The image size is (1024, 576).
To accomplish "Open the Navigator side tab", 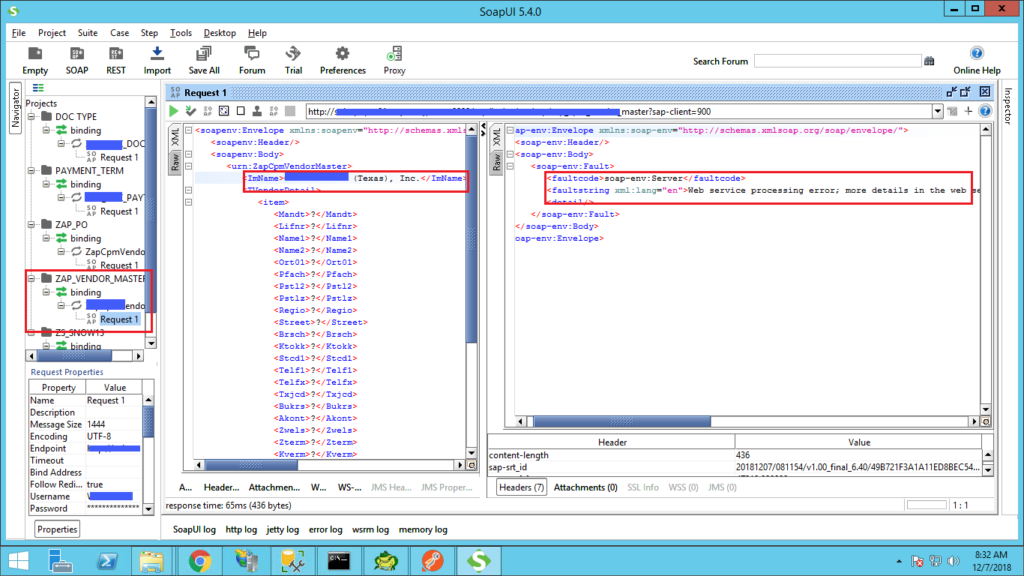I will [15, 108].
